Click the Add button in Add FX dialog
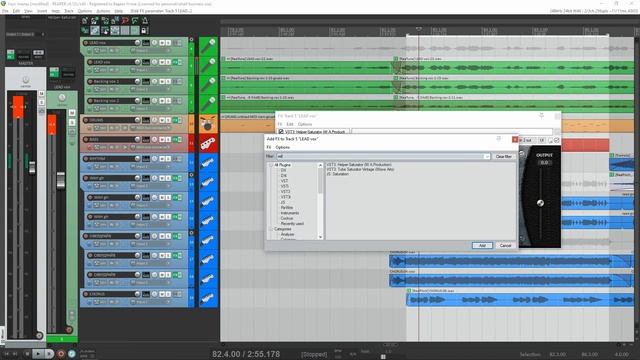 click(x=482, y=246)
